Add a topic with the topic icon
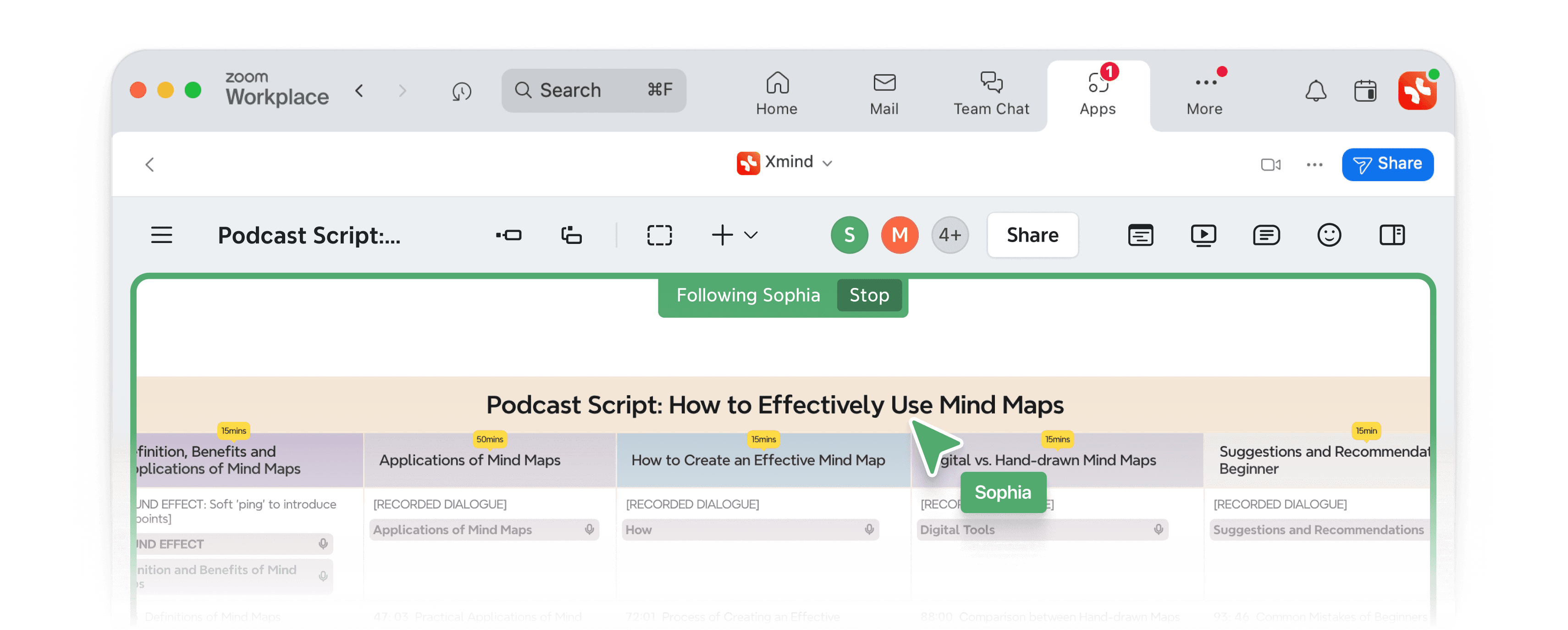The width and height of the screenshot is (1568, 630). (x=509, y=235)
